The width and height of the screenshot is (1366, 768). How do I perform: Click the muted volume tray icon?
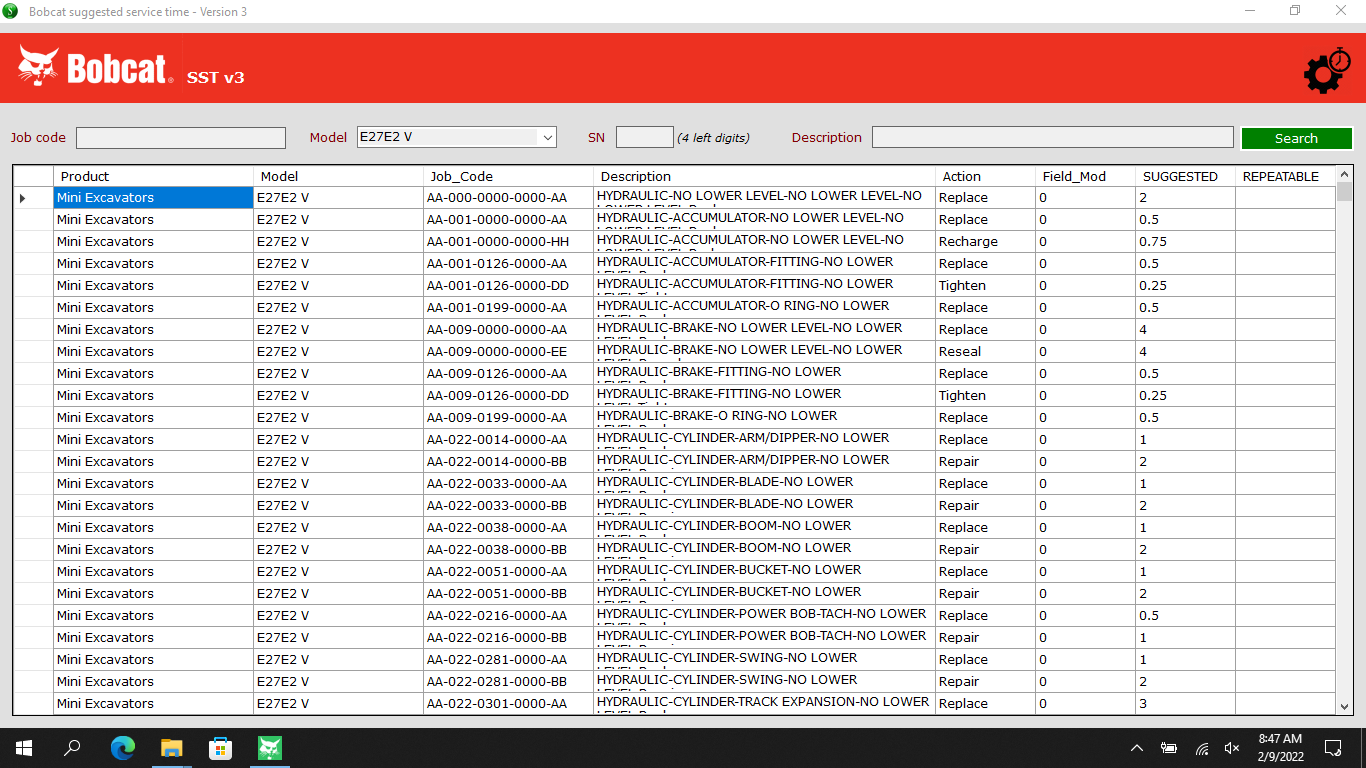(1232, 748)
